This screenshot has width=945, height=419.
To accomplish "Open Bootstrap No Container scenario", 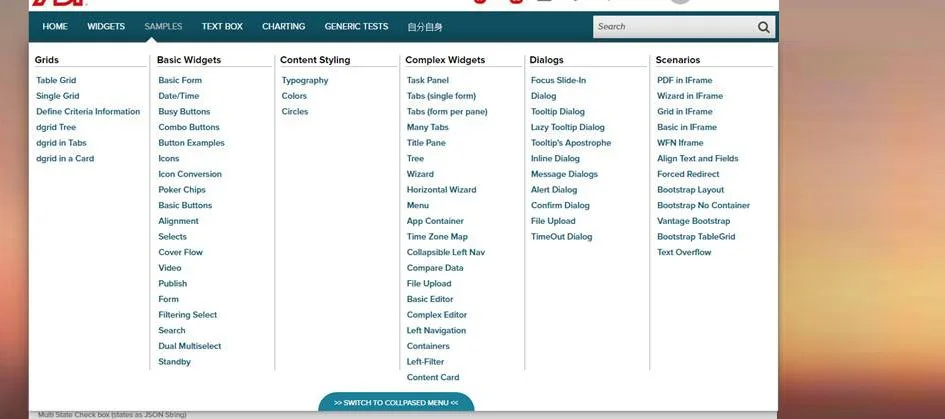I will click(703, 206).
